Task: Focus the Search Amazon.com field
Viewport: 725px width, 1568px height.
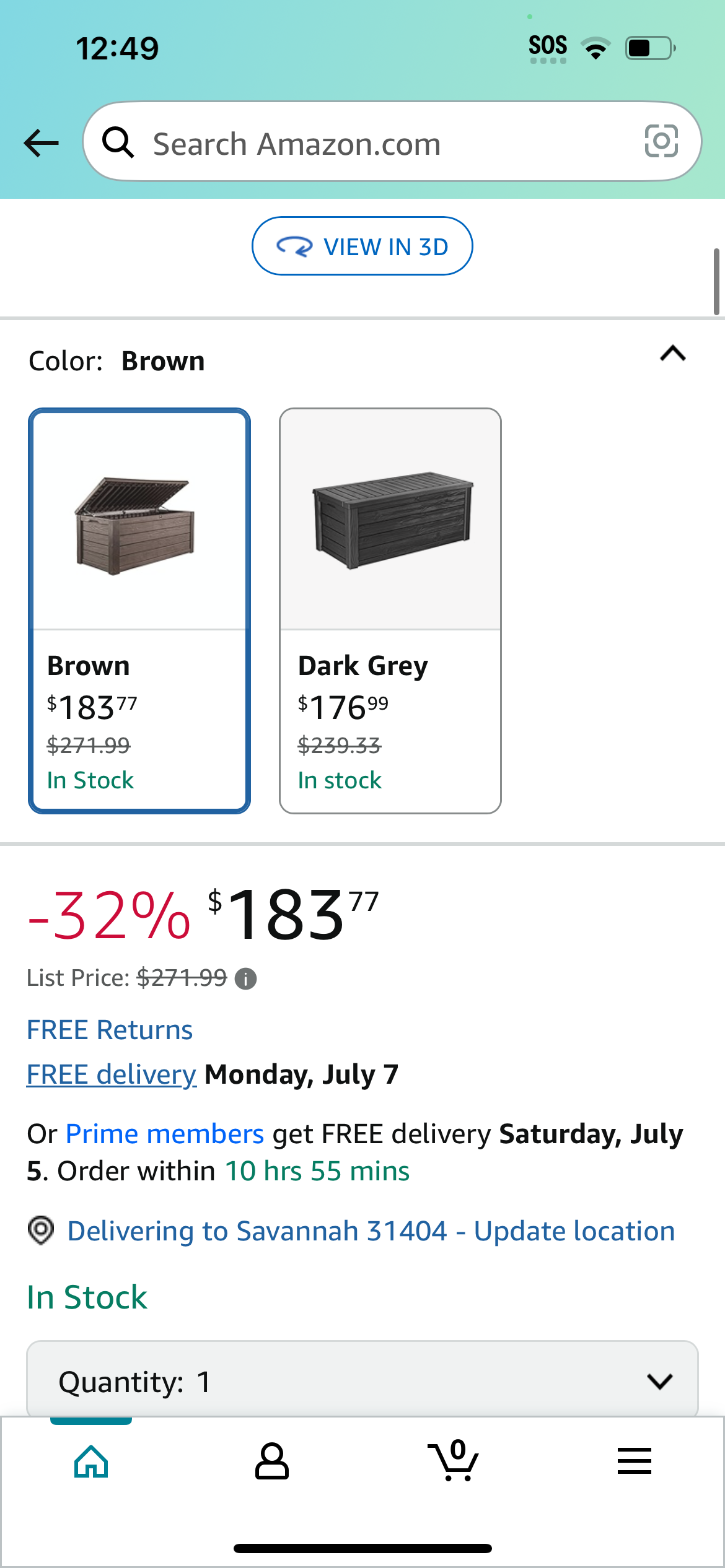Action: click(x=392, y=142)
